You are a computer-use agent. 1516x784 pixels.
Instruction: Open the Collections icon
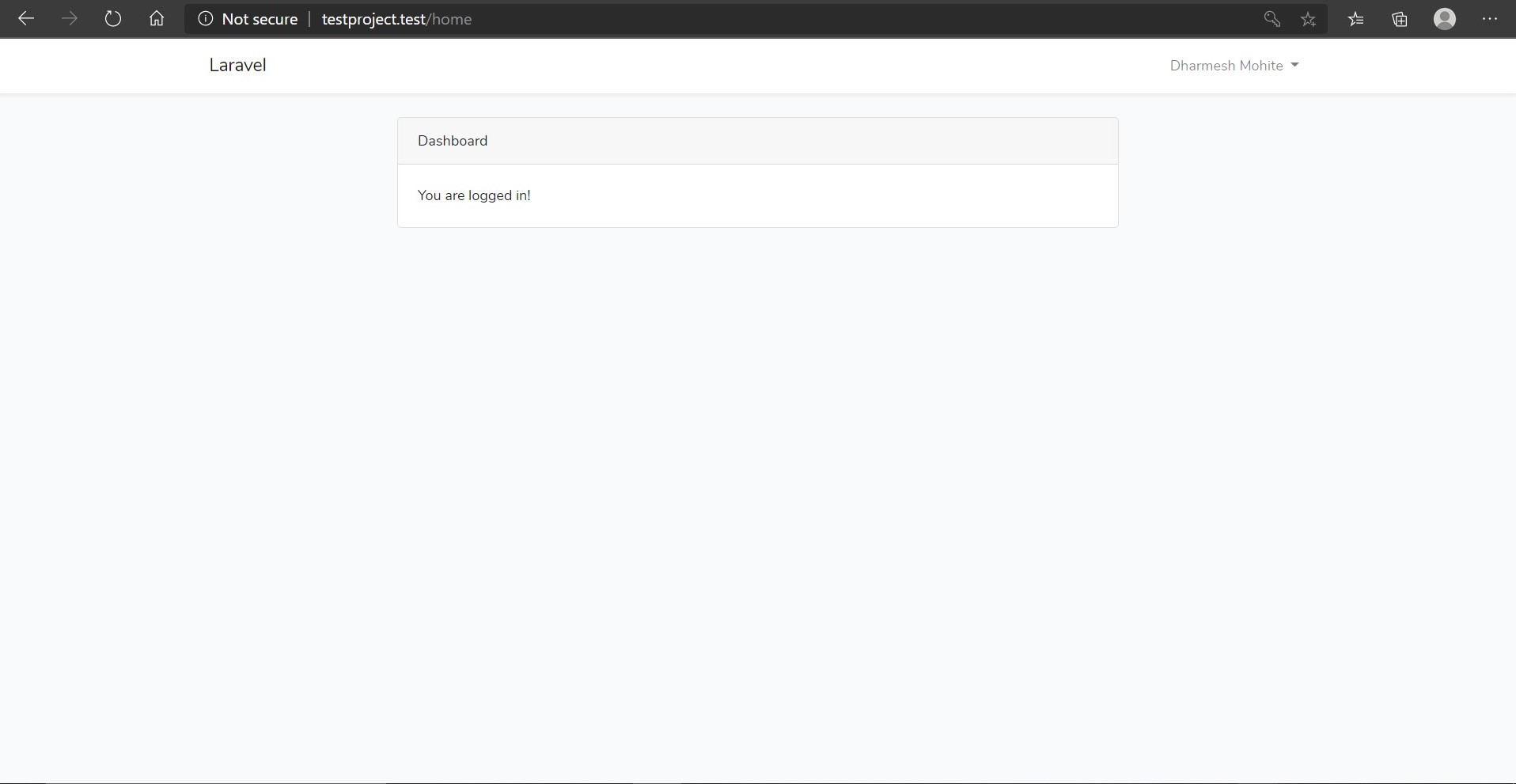coord(1400,19)
